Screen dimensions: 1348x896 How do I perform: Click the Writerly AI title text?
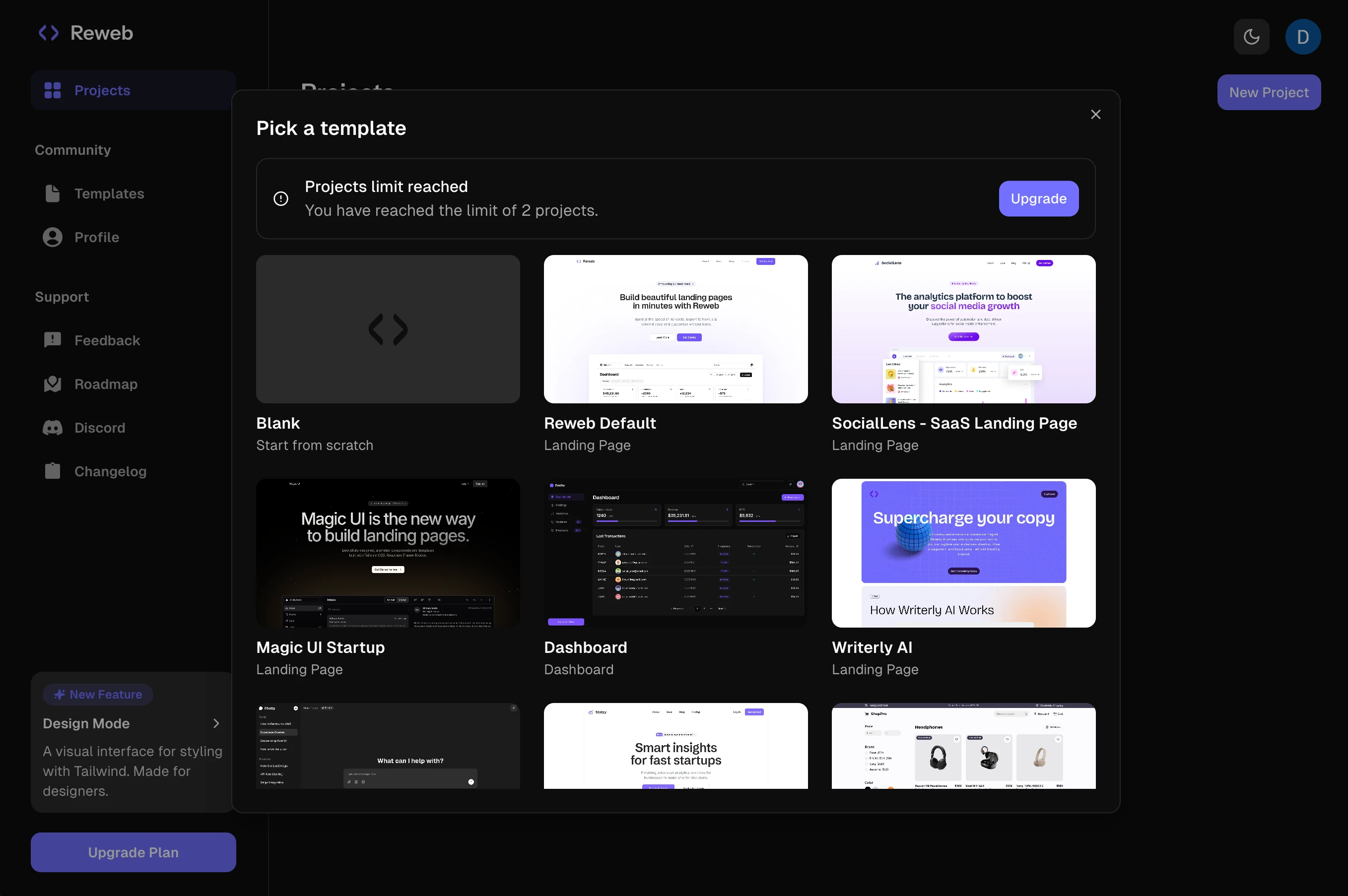(x=872, y=647)
